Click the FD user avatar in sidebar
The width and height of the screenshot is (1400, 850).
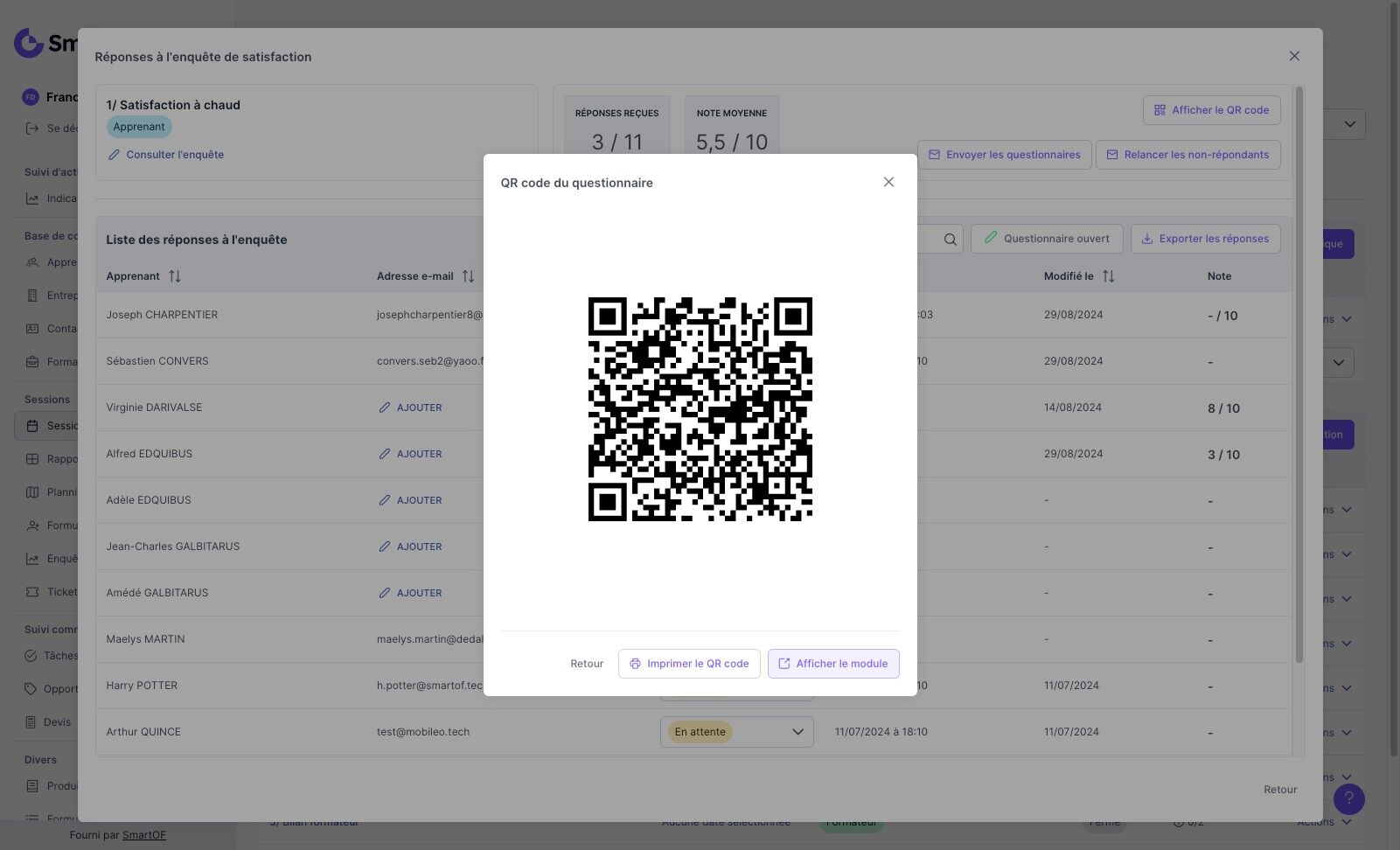coord(31,97)
